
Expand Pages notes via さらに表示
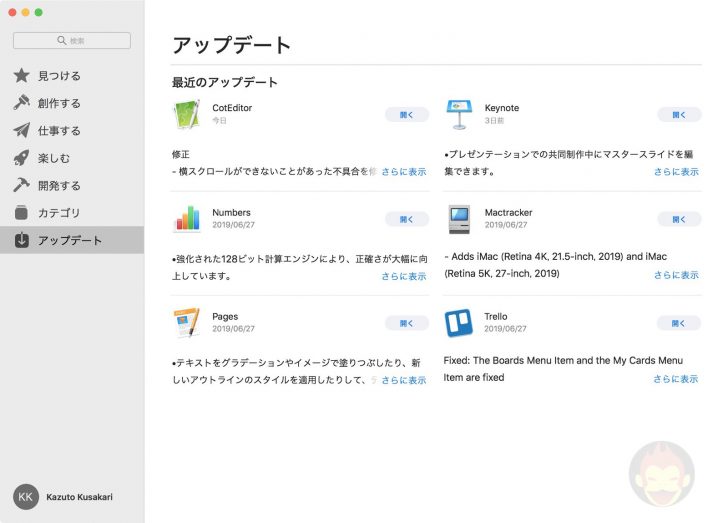(x=404, y=380)
